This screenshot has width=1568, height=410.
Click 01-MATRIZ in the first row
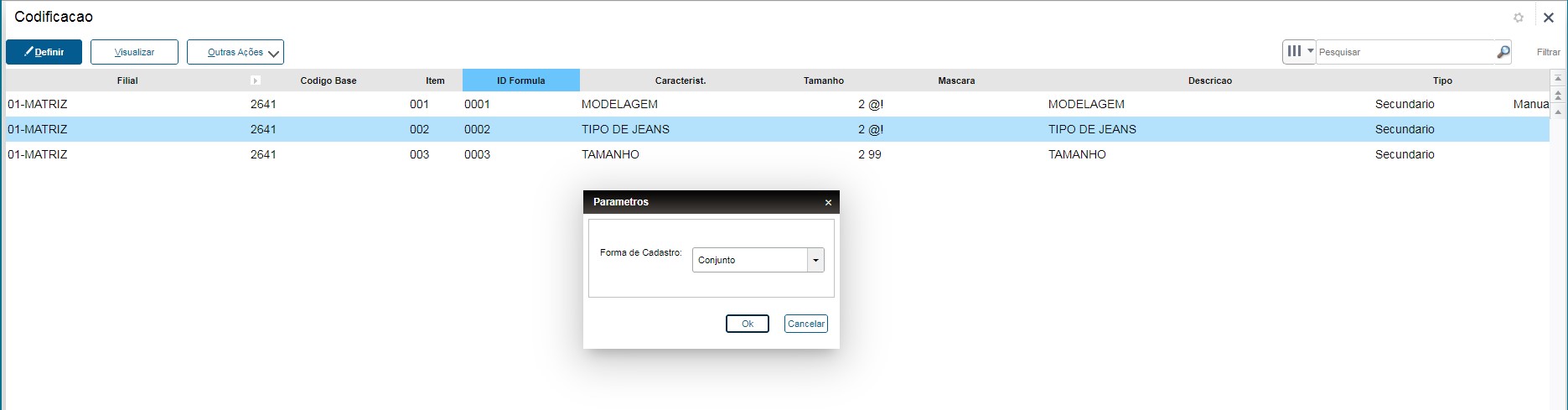(x=38, y=104)
